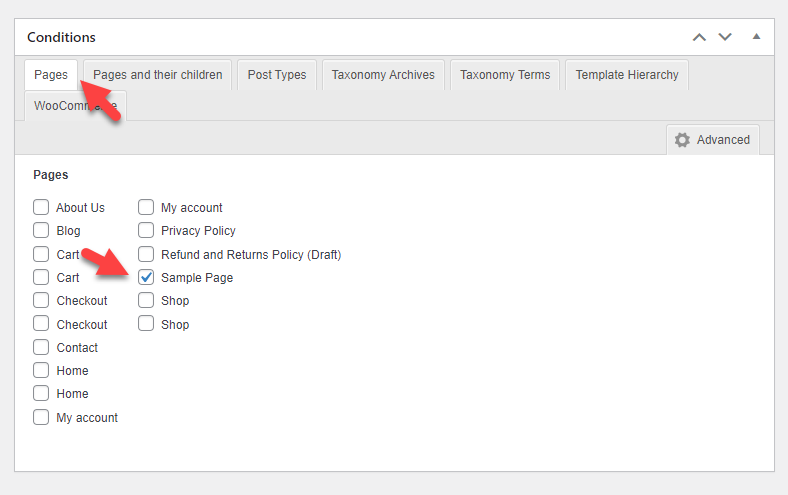
Task: Open the Post Types tab
Action: 277,75
